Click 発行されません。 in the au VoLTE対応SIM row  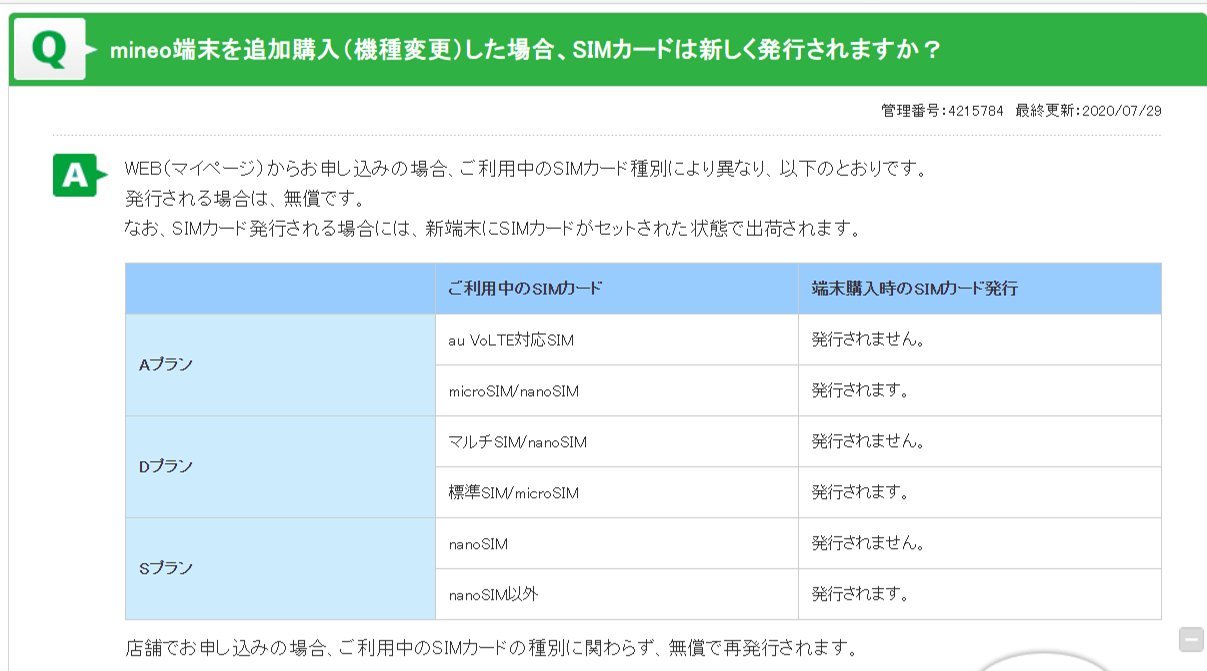pos(868,340)
